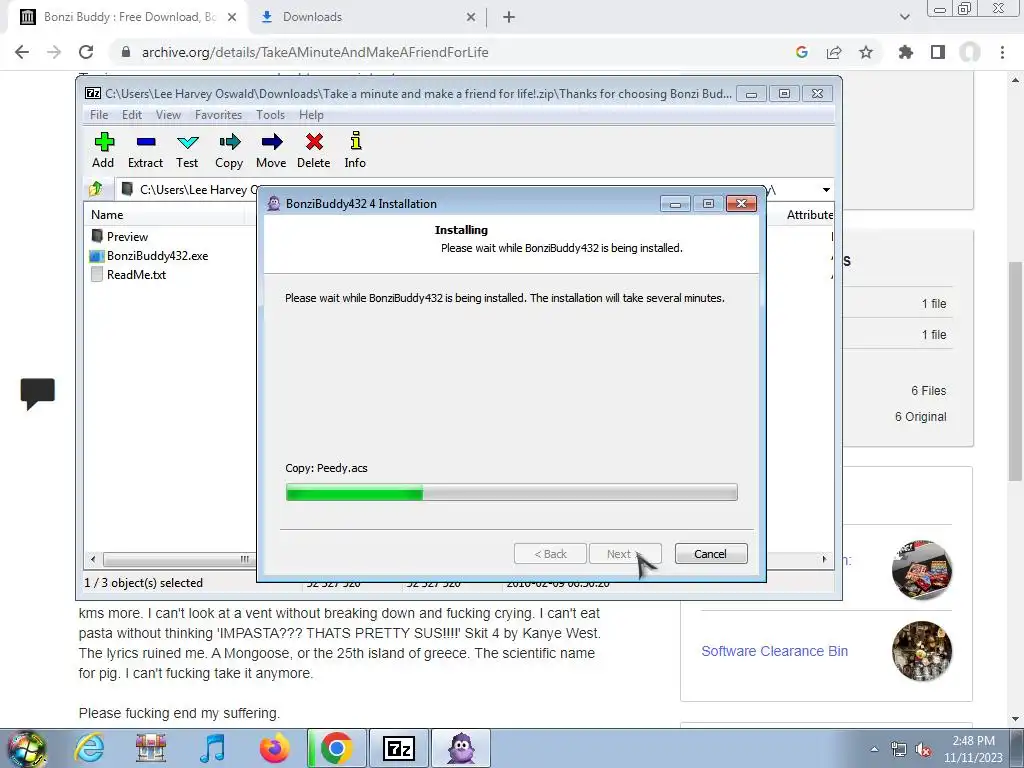This screenshot has height=768, width=1024.
Task: Open the 7-Zip Favorites menu
Action: pyautogui.click(x=218, y=115)
